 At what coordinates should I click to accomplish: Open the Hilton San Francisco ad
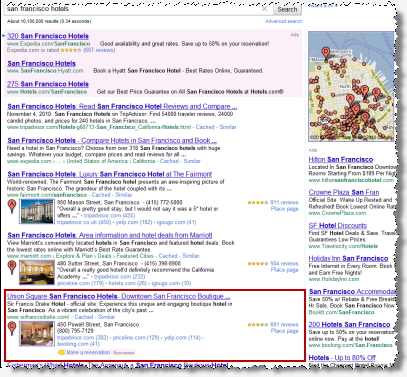[341, 160]
